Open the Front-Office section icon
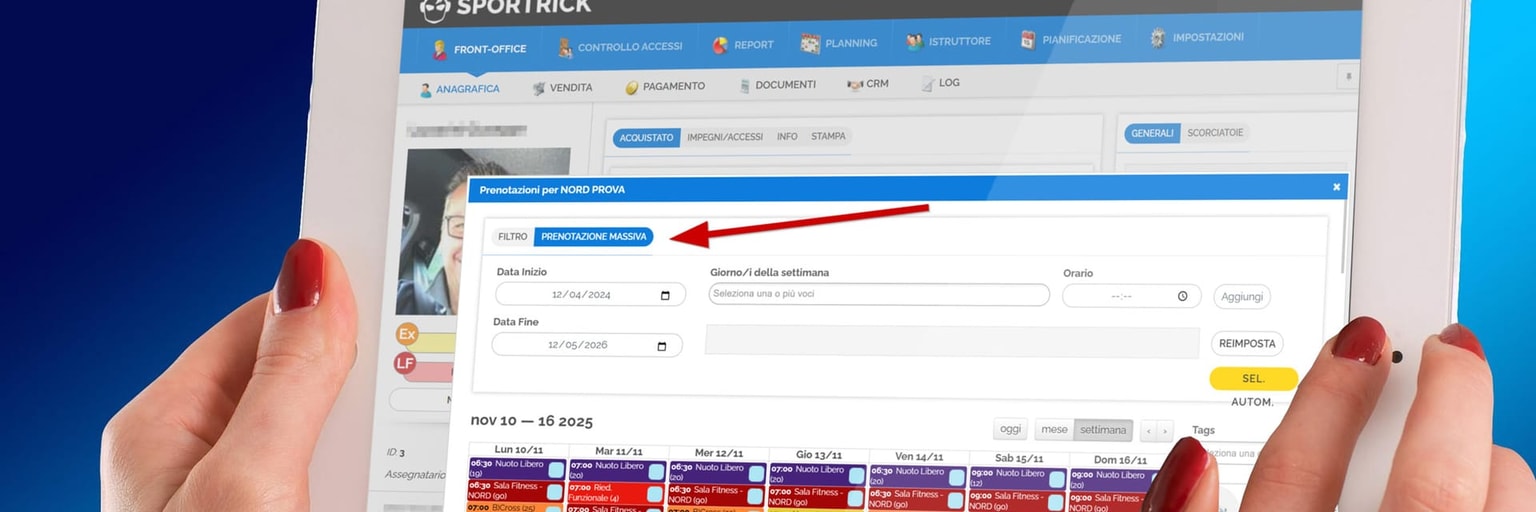Screen dimensions: 1536x512 pos(440,49)
